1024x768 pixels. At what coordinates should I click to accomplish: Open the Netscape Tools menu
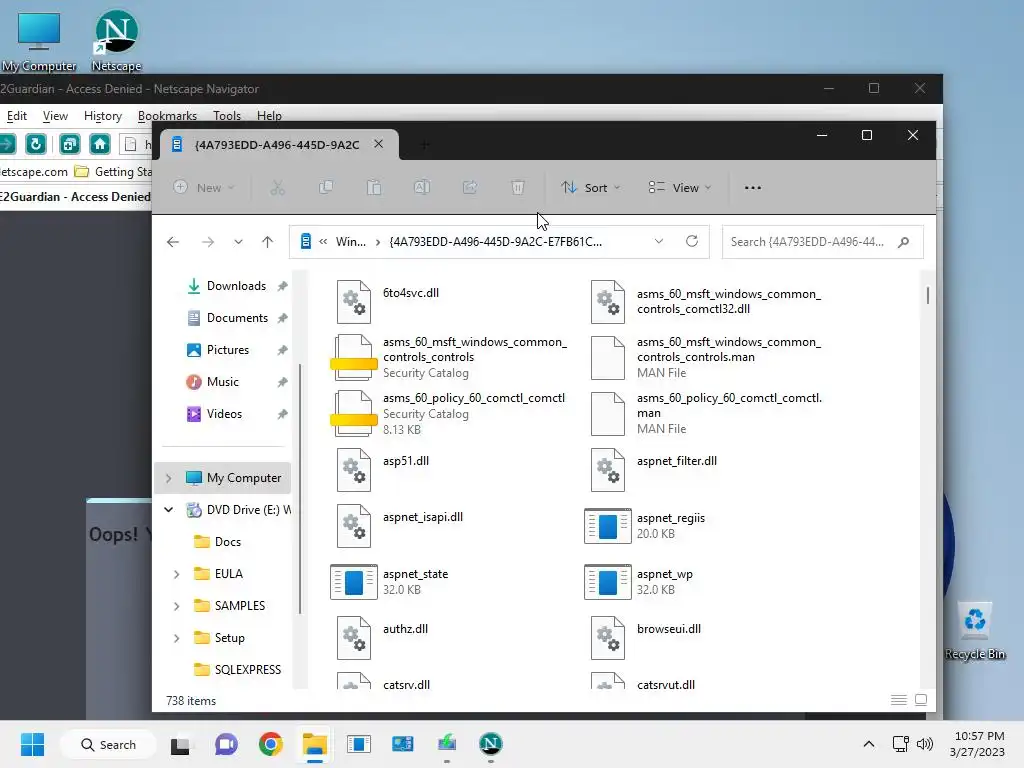click(227, 116)
